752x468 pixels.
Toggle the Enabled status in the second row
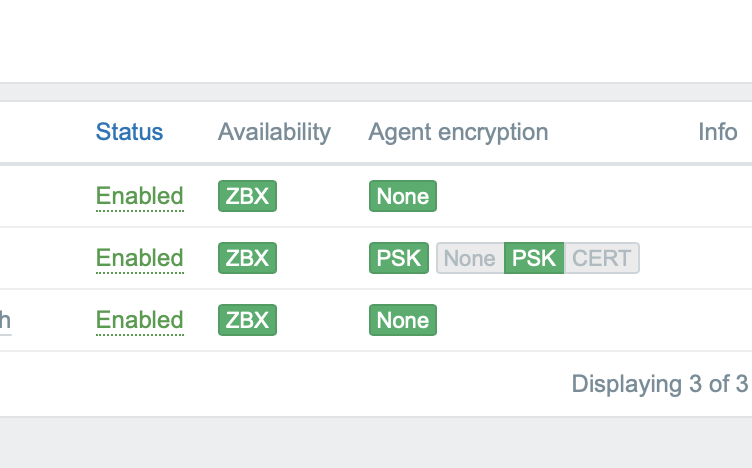[139, 258]
